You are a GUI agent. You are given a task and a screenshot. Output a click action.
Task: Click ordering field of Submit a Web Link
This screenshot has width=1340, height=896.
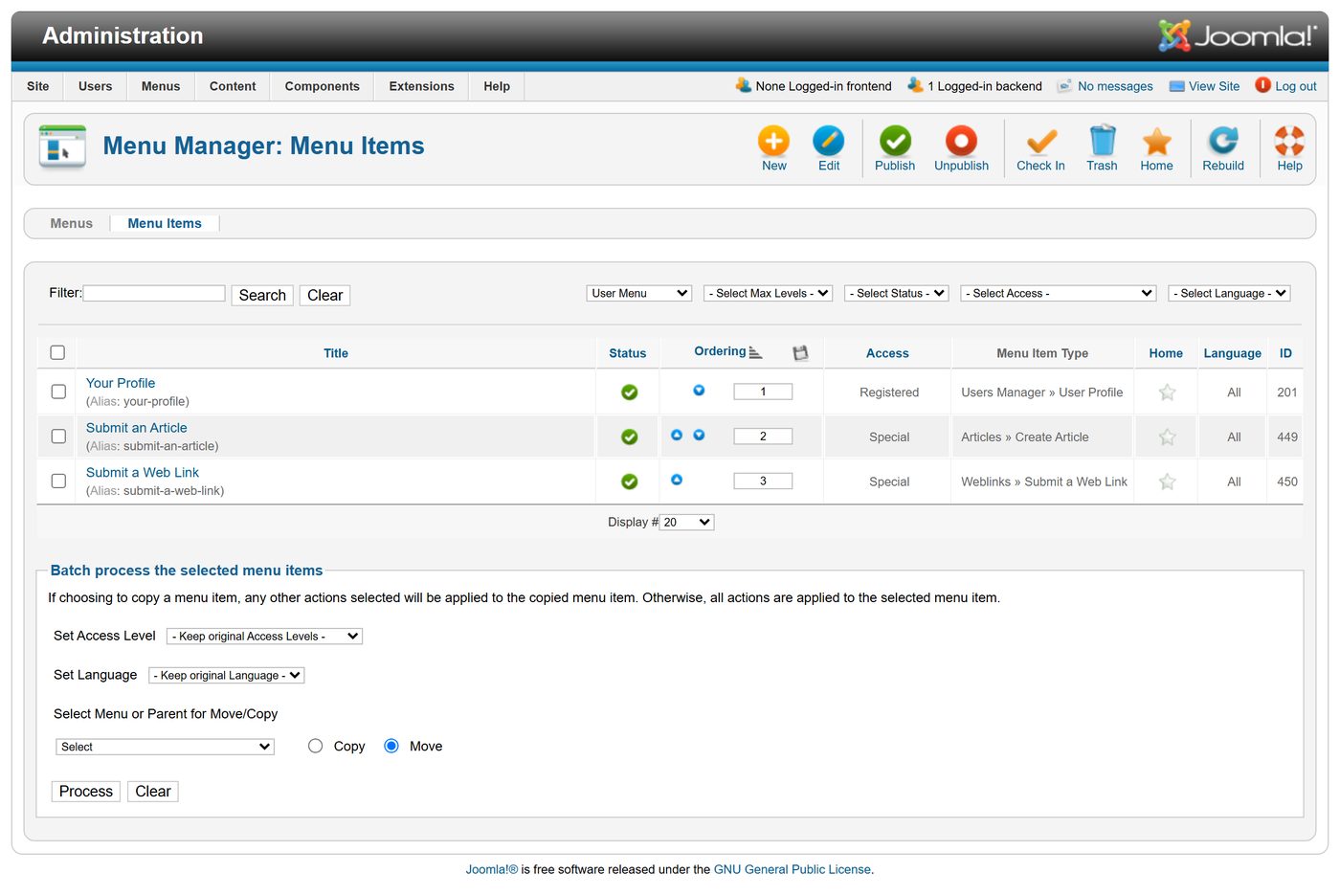[x=763, y=482]
